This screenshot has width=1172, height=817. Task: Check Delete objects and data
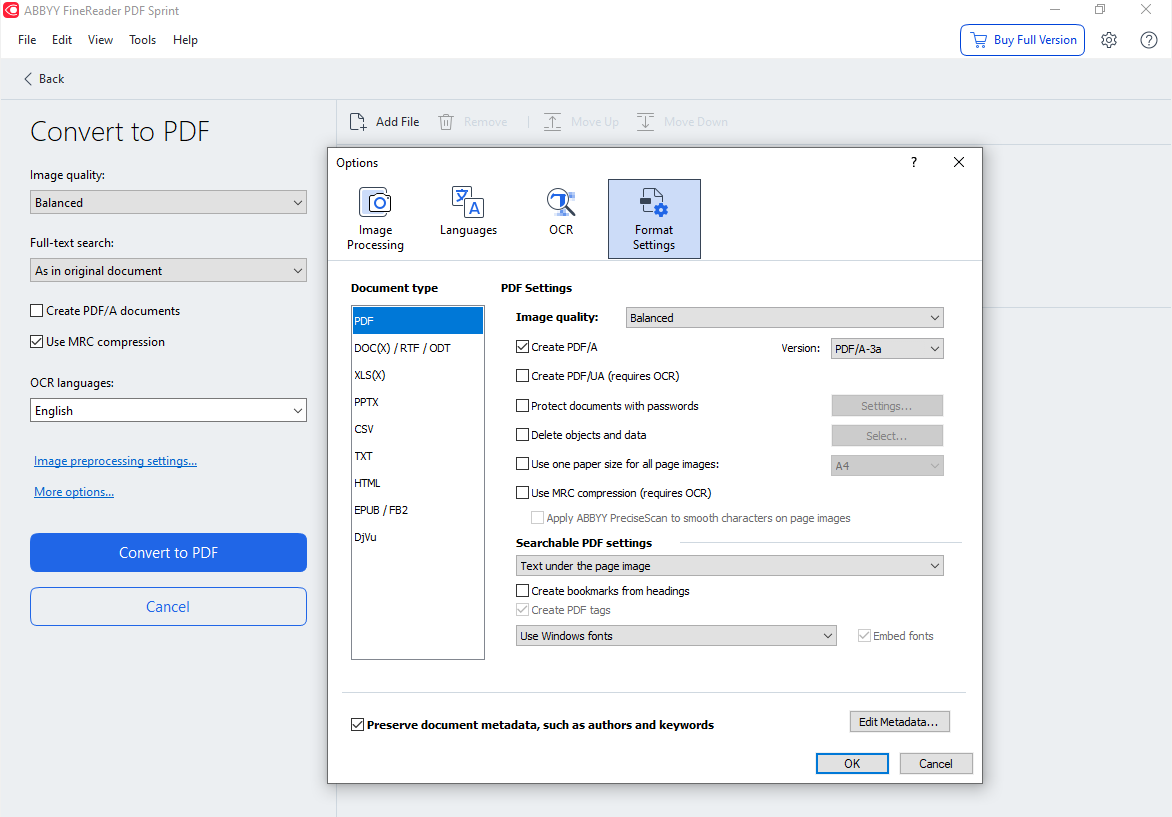(522, 435)
